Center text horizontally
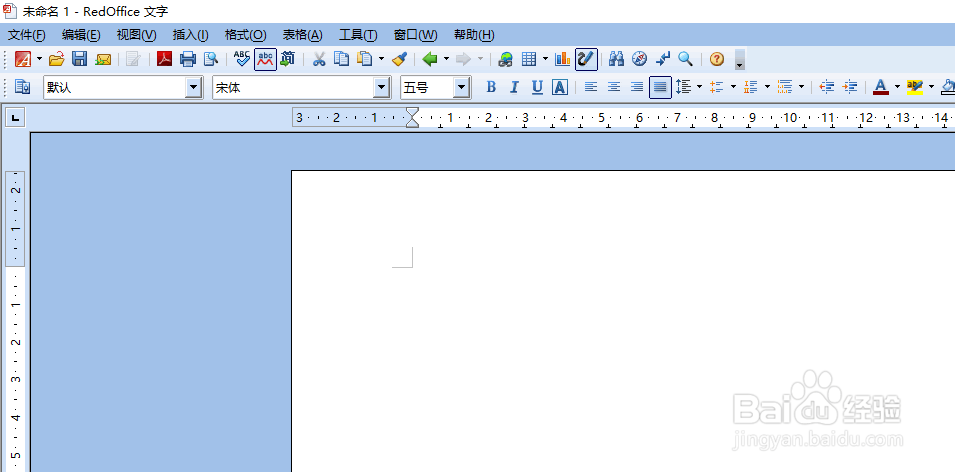The width and height of the screenshot is (955, 472). pyautogui.click(x=614, y=87)
